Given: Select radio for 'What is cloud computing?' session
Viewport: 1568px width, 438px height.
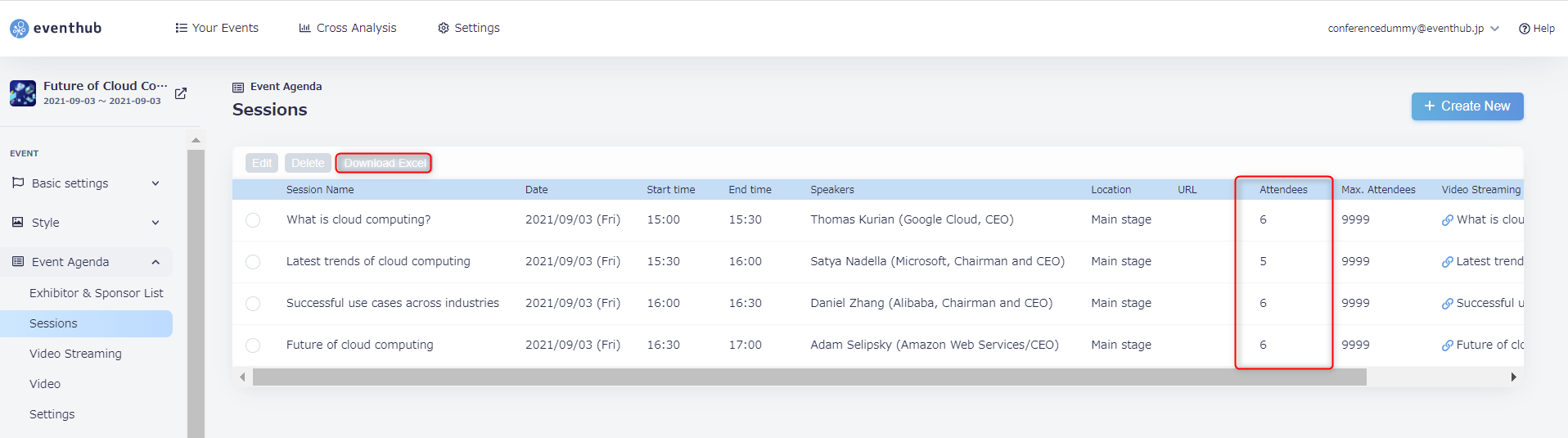Looking at the screenshot, I should pos(253,220).
